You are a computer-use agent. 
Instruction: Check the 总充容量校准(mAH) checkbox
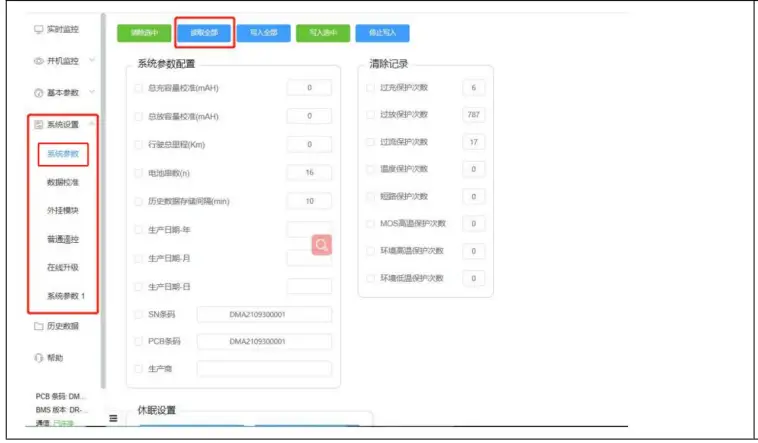click(x=138, y=88)
